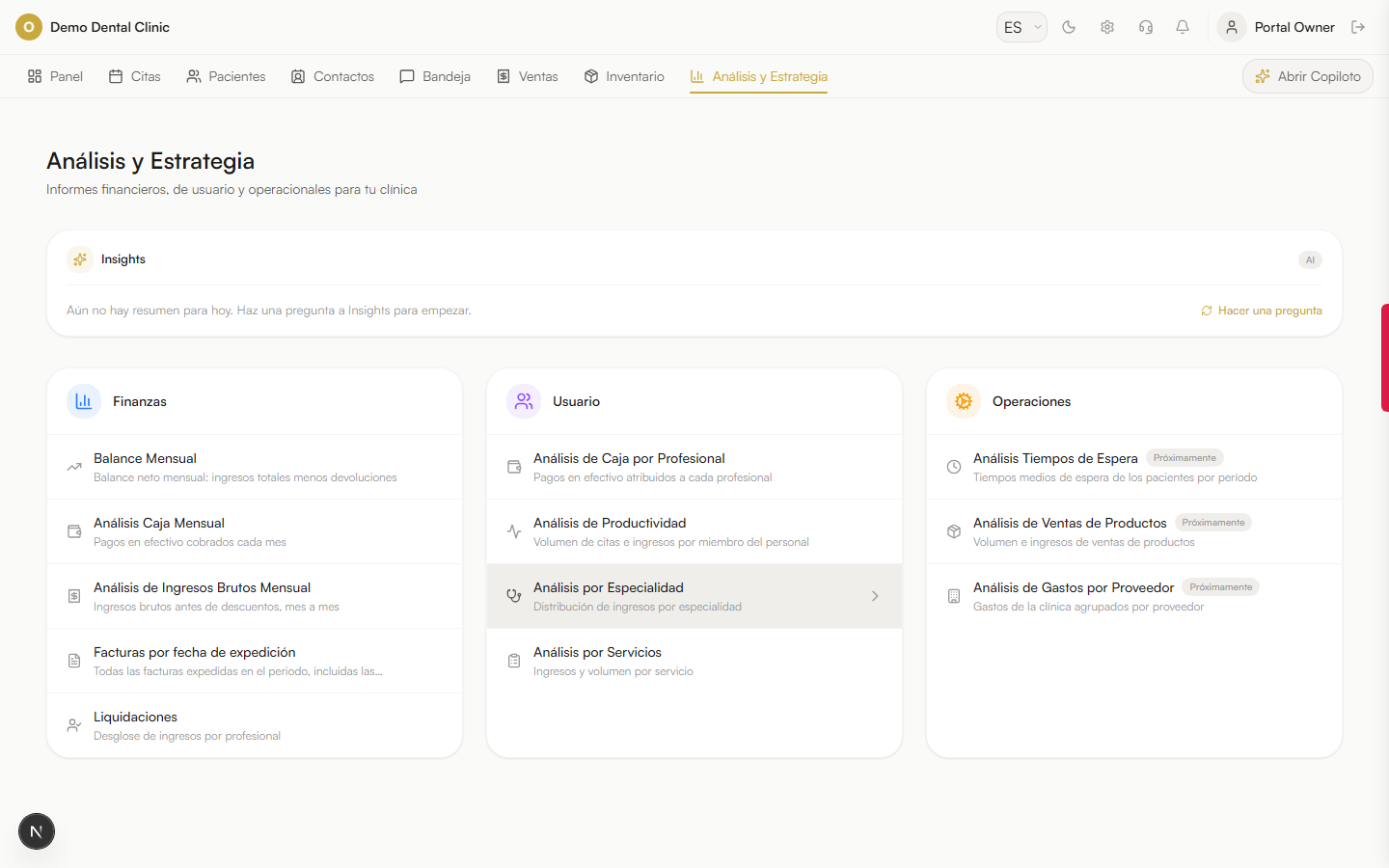Viewport: 1389px width, 868px height.
Task: Click the Abrir Copiloto button
Action: coord(1308,76)
